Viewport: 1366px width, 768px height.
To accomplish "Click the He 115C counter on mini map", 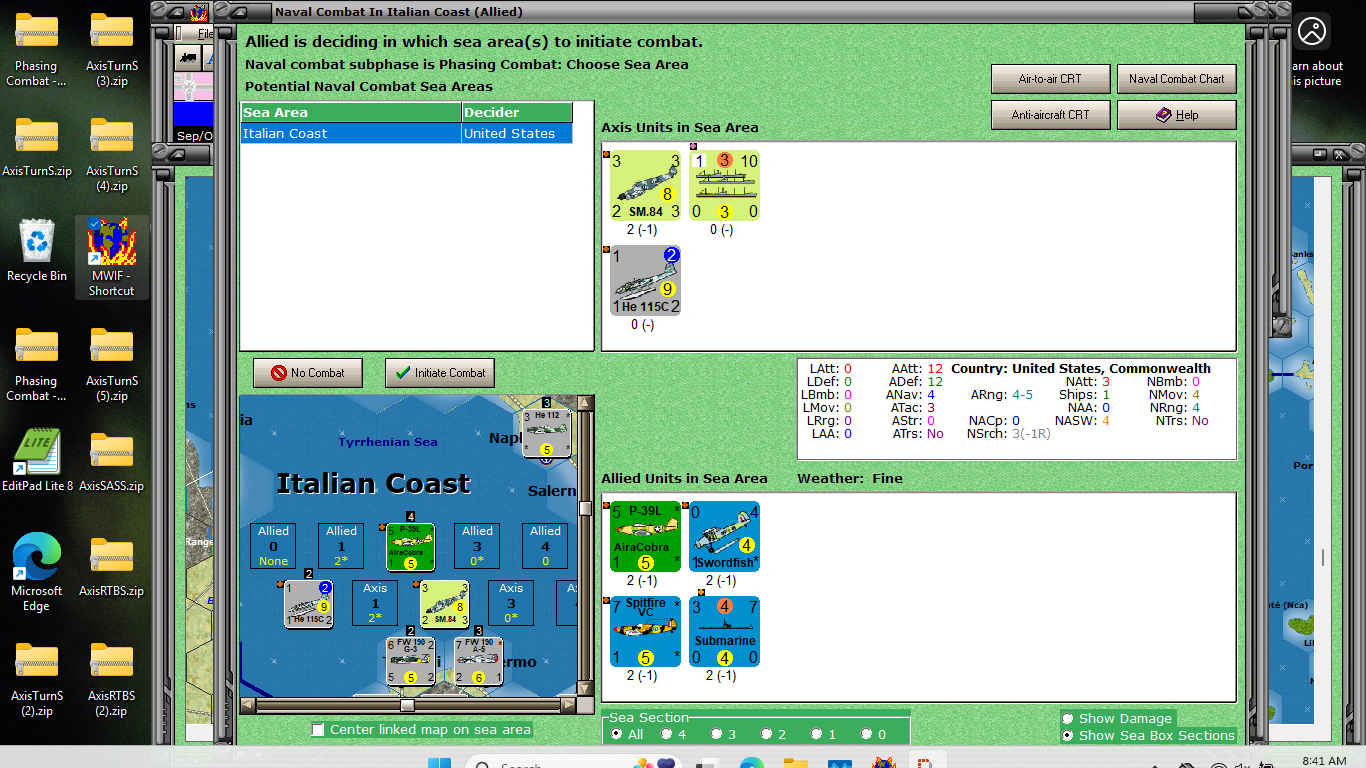I will pos(308,603).
